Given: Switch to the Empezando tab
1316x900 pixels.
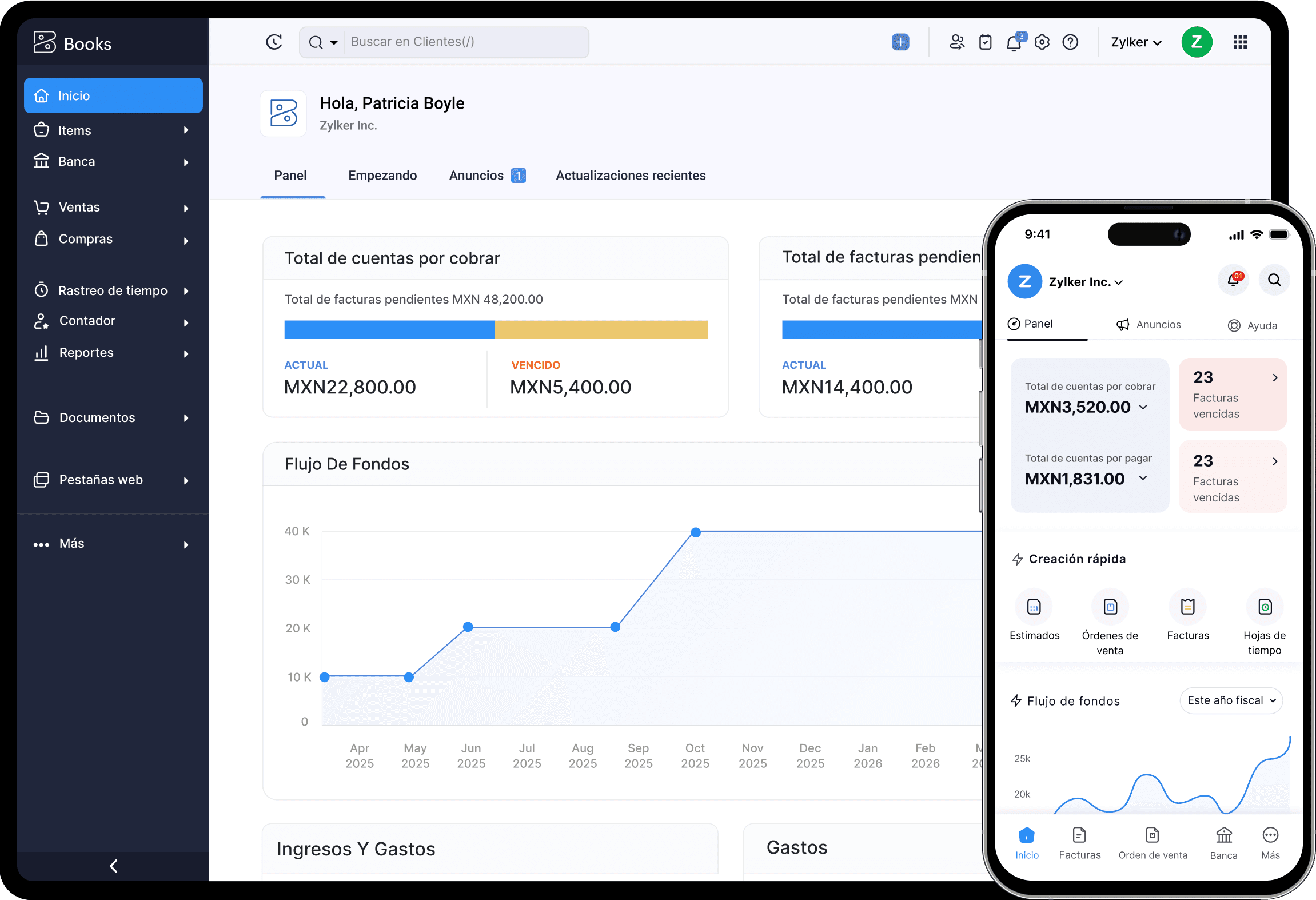Looking at the screenshot, I should (382, 176).
